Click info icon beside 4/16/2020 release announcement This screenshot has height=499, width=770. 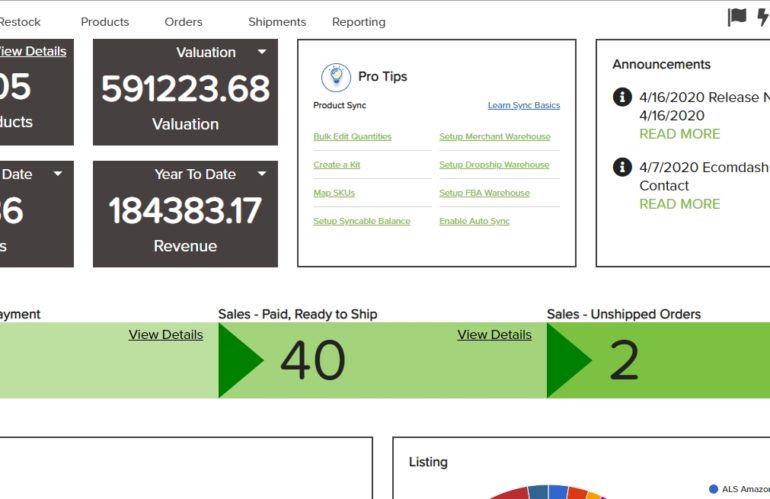pos(622,97)
